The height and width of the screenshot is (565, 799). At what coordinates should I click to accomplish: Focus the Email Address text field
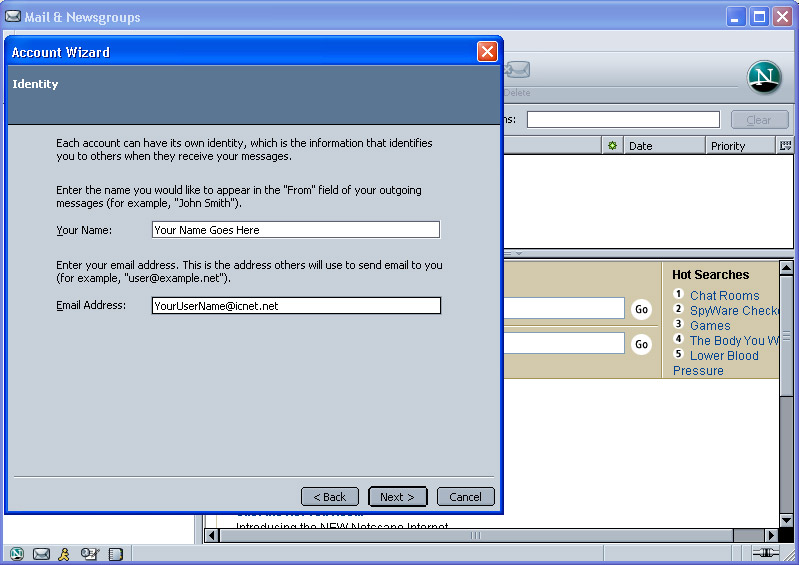pyautogui.click(x=296, y=306)
